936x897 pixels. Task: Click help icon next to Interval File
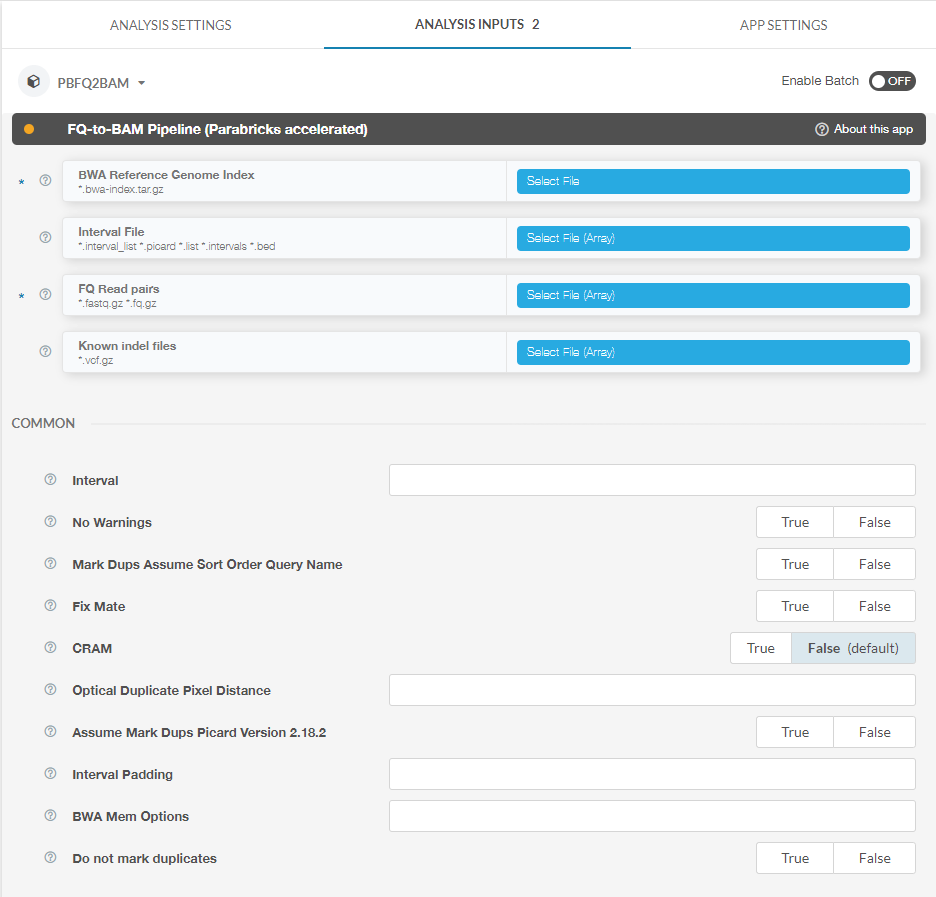[x=45, y=238]
